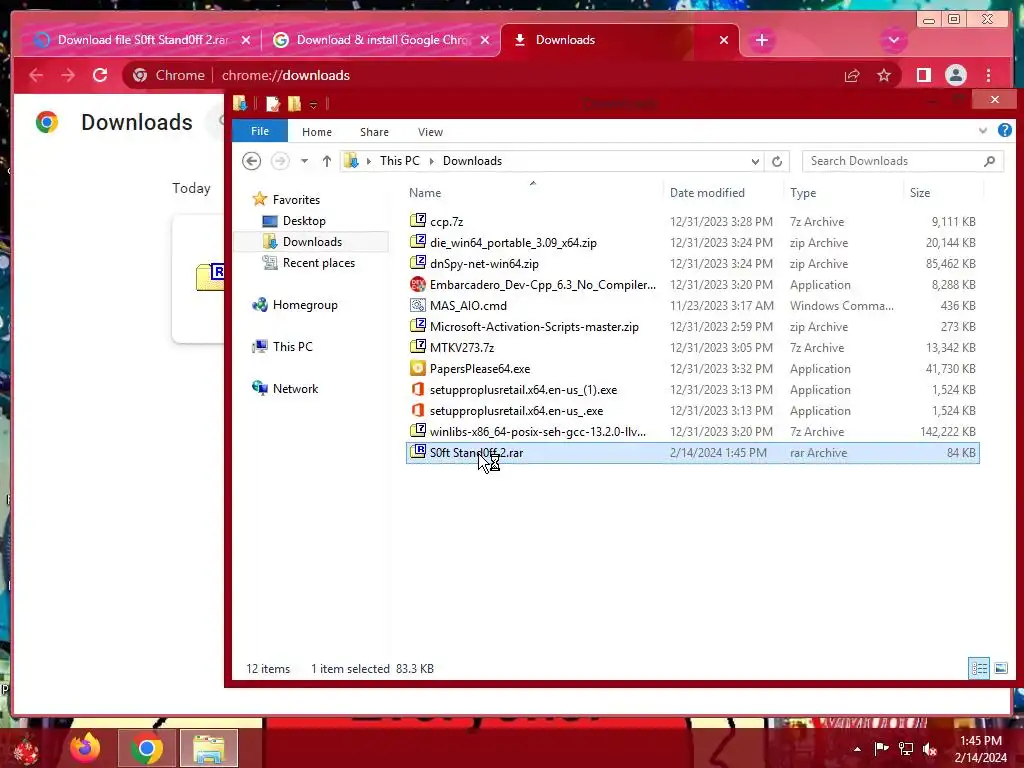Switch to large icons view layout

pos(1000,668)
